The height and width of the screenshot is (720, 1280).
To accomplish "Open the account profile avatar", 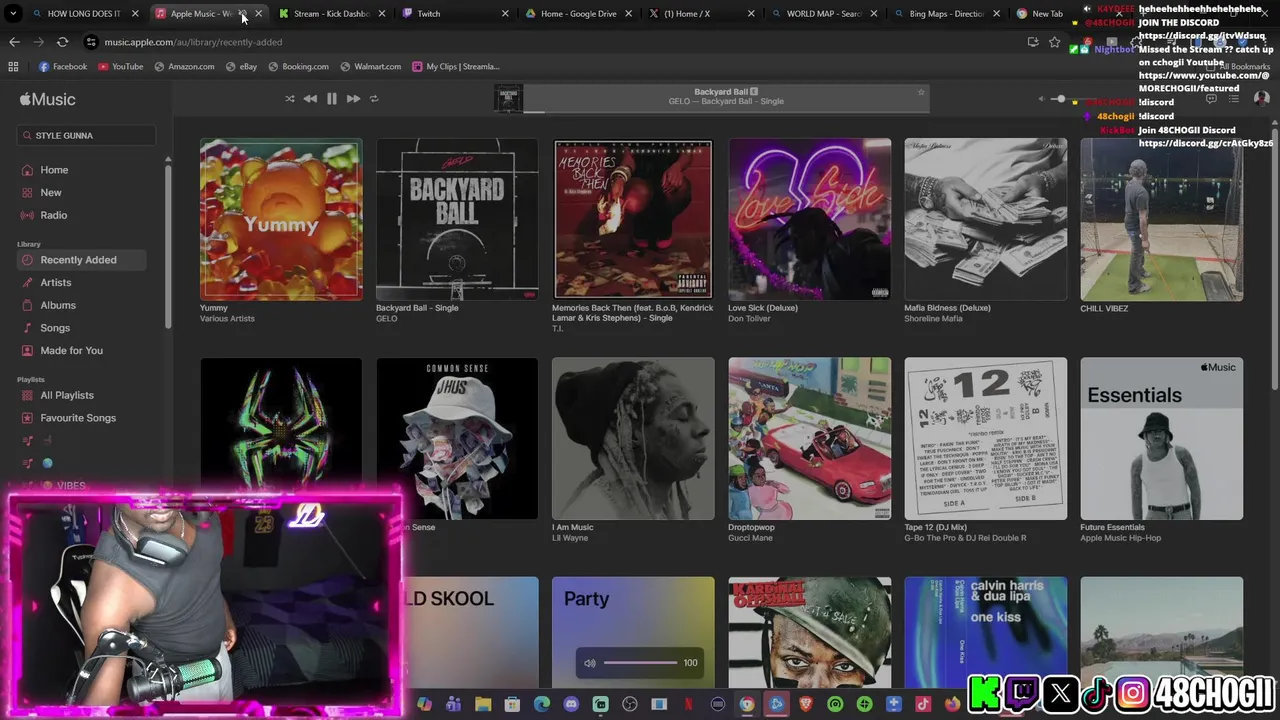I will [x=1261, y=99].
